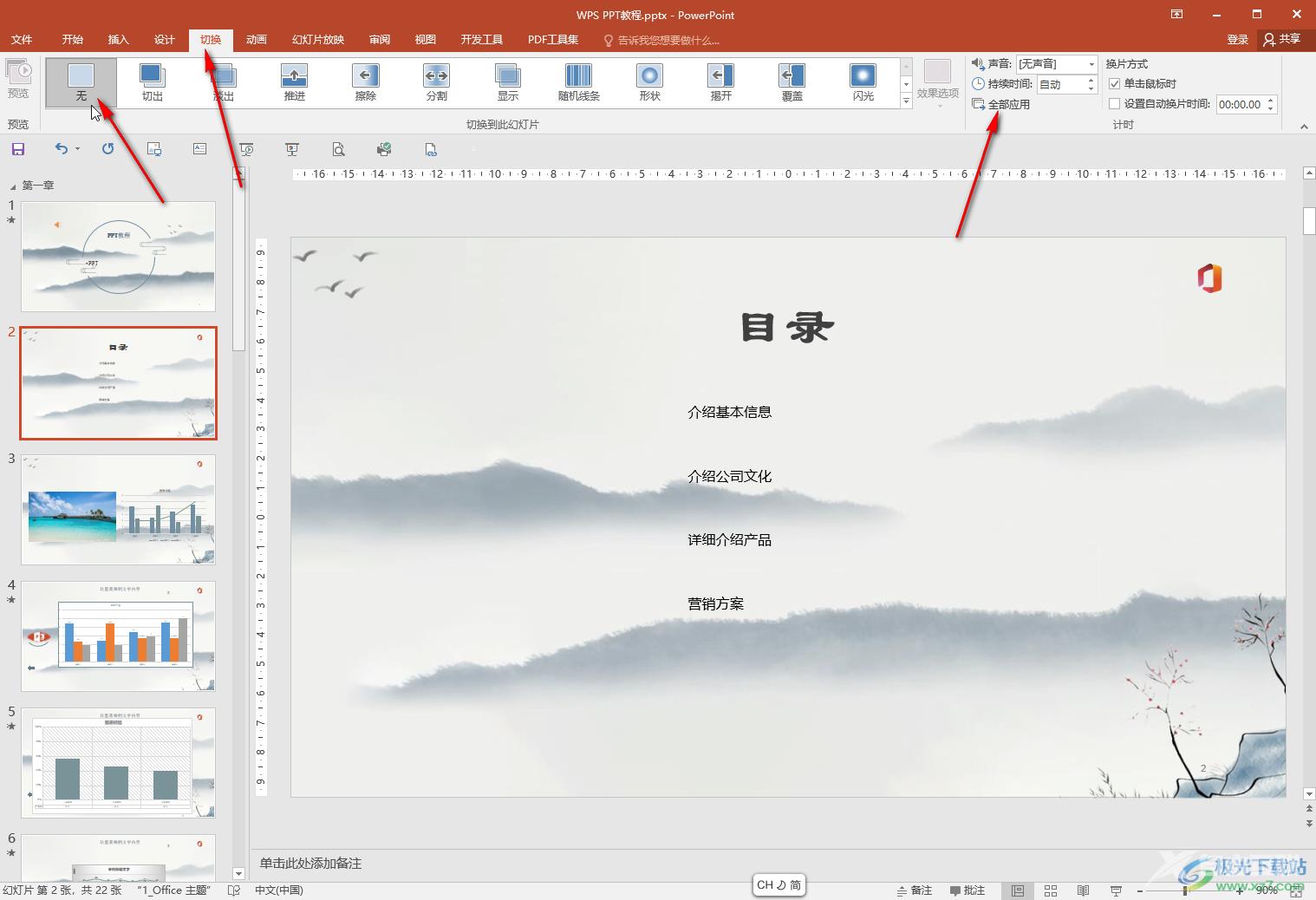The height and width of the screenshot is (900, 1316).
Task: Open the Undo history dropdown arrow
Action: click(77, 149)
